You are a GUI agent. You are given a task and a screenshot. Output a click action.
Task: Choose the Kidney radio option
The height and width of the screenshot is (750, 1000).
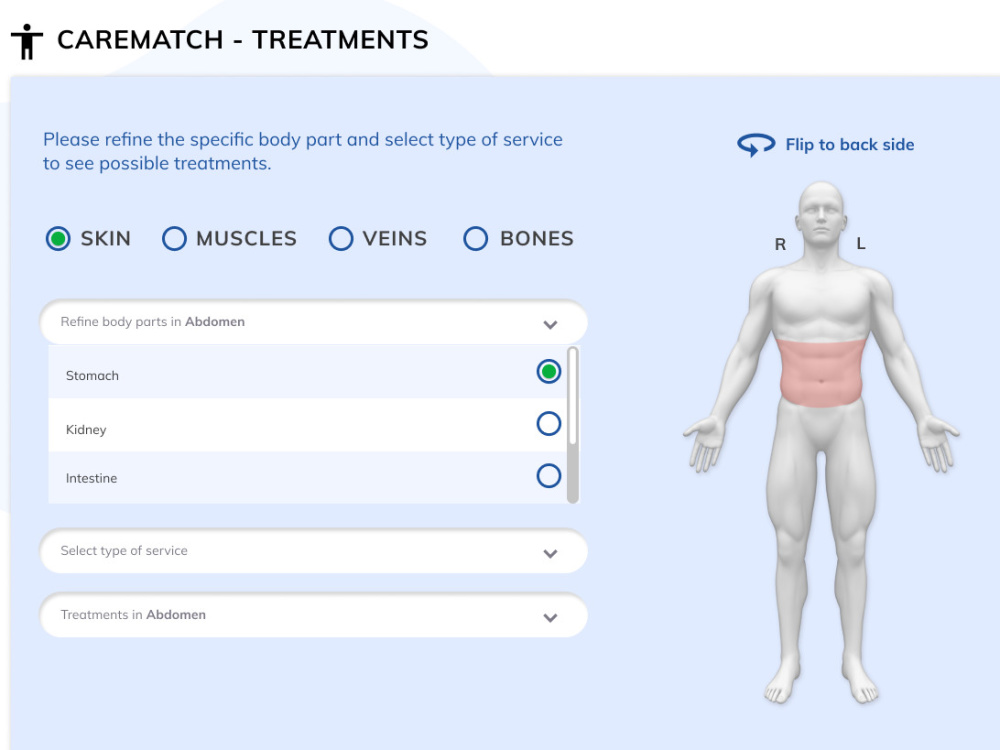(548, 423)
